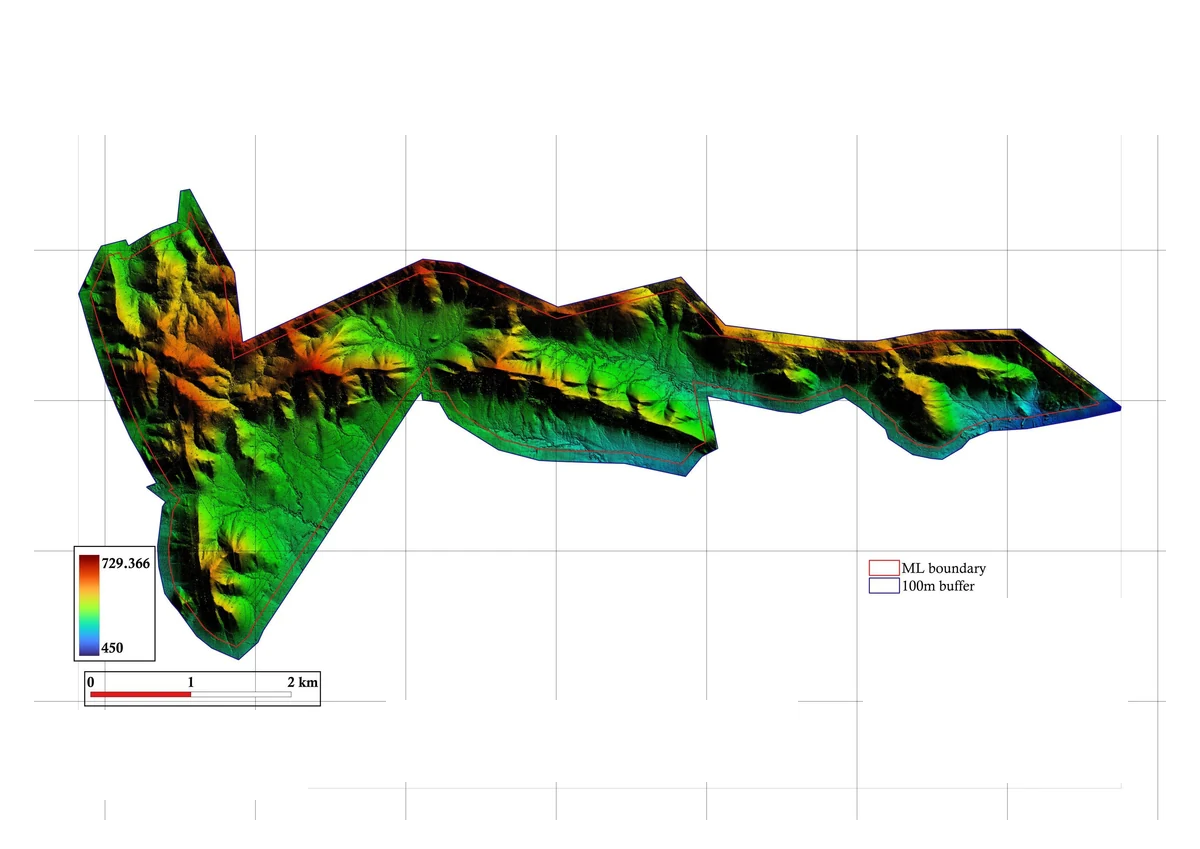The image size is (1200, 849).
Task: Select the 100m buffer legend text
Action: tap(938, 586)
